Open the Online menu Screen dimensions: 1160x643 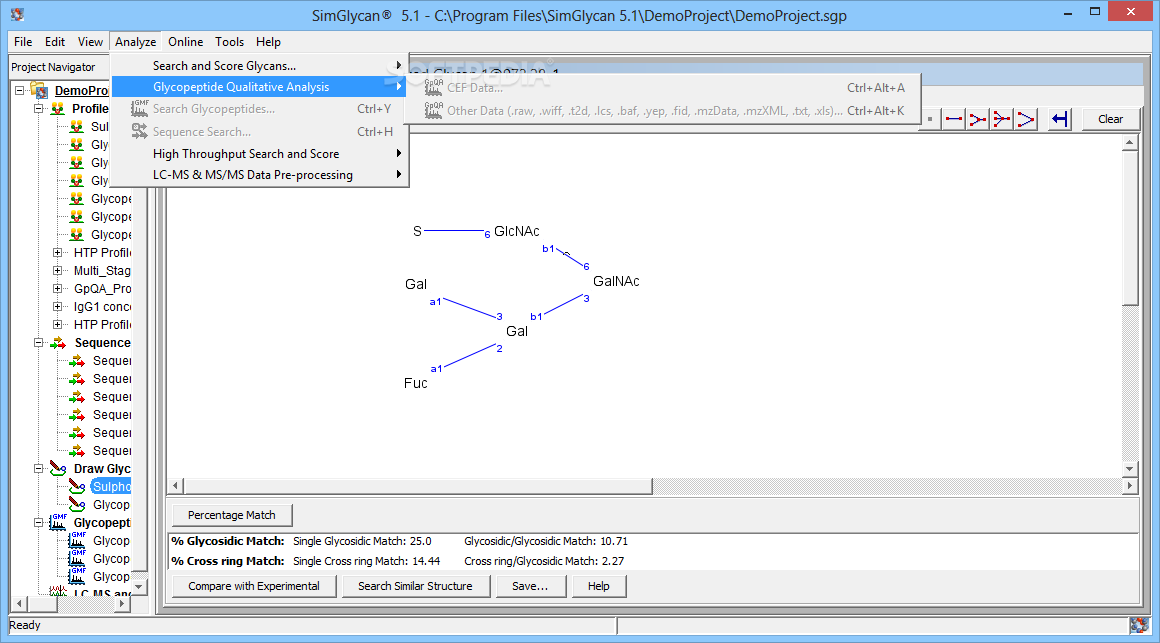[x=186, y=42]
